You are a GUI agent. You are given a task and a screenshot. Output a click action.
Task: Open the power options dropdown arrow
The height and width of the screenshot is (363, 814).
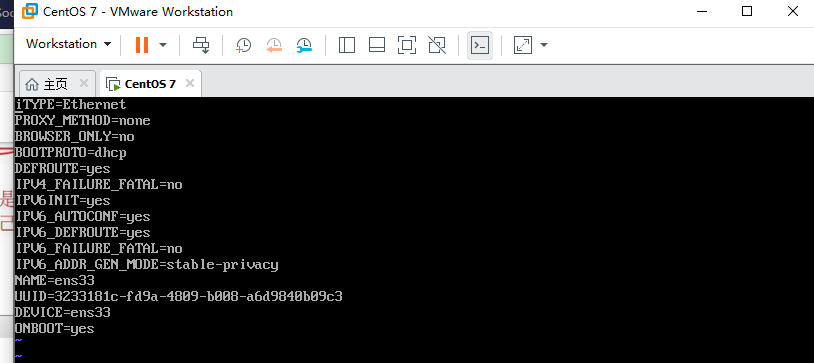coord(163,45)
